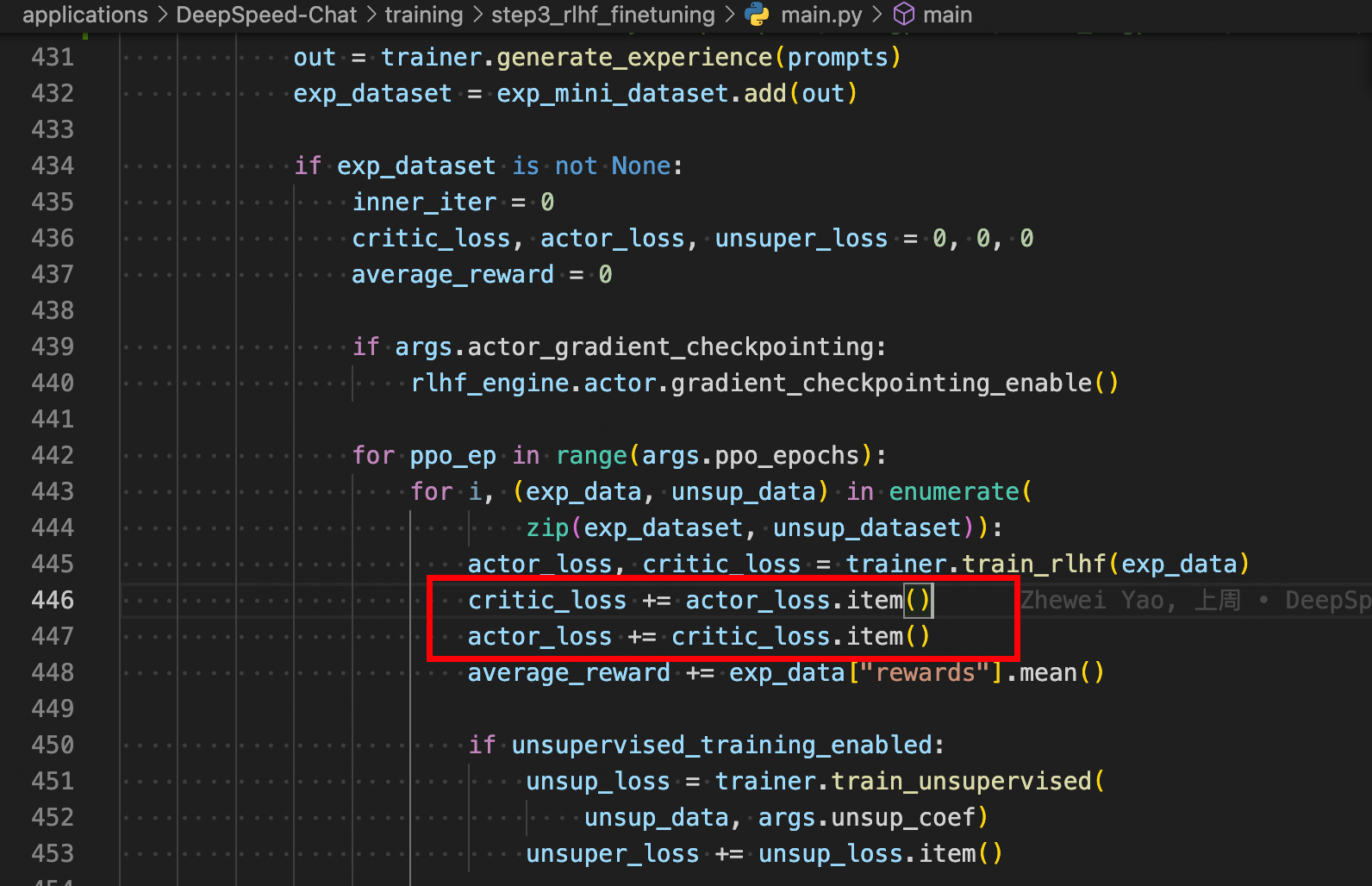This screenshot has height=886, width=1372.
Task: Expand chevron after 'DeepSpeed-Chat' breadcrumb
Action: (371, 15)
